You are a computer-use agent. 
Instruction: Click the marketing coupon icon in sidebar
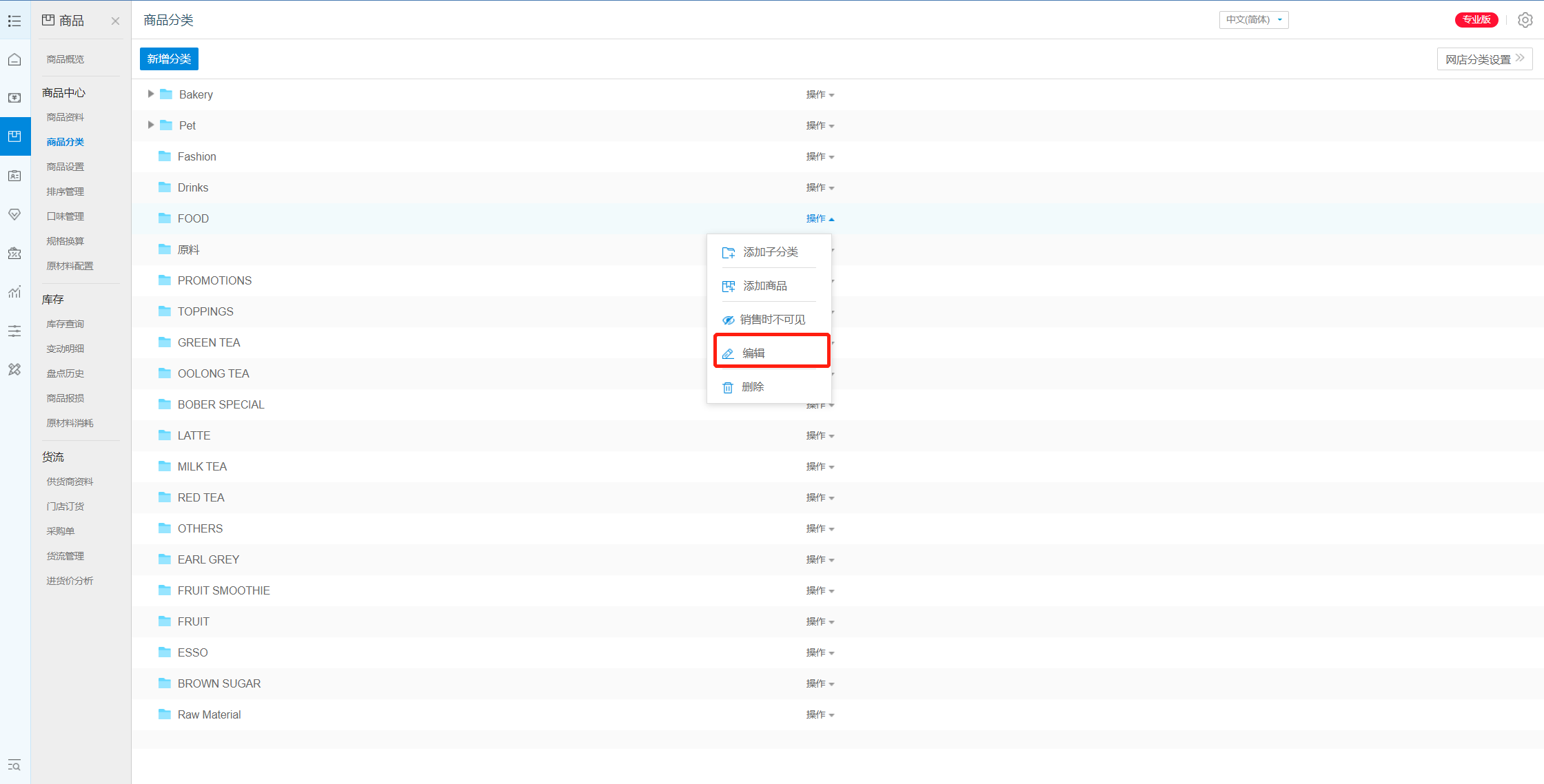click(14, 254)
